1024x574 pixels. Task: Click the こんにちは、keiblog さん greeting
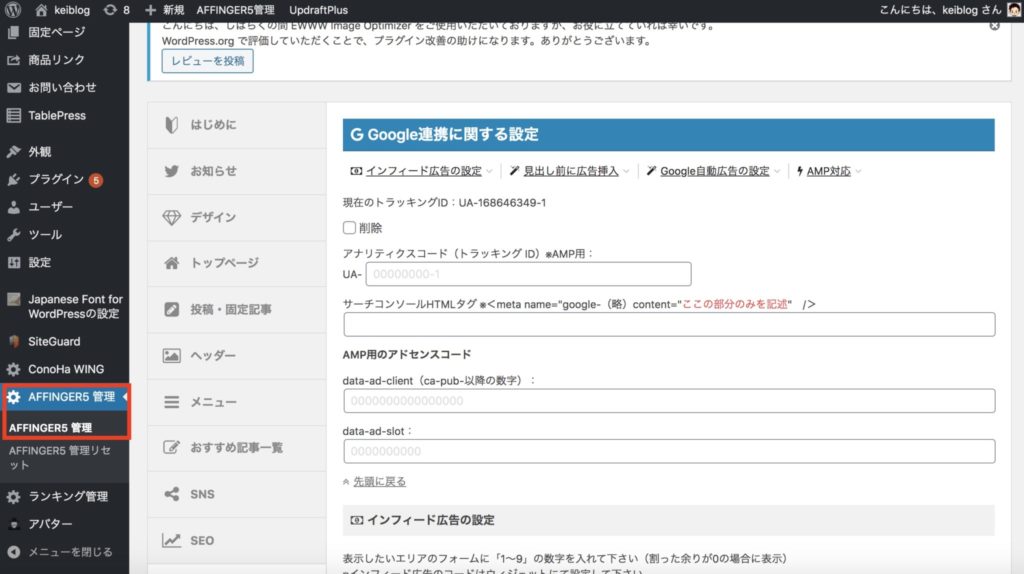tap(940, 10)
